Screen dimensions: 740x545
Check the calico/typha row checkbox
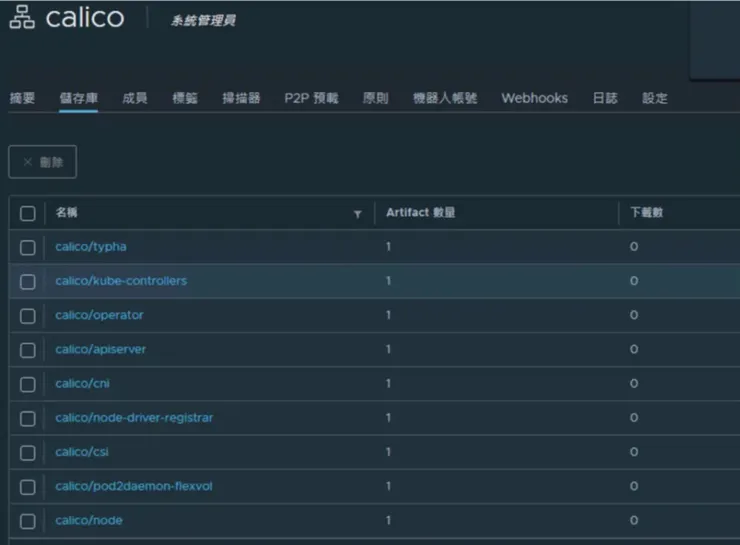(x=28, y=247)
